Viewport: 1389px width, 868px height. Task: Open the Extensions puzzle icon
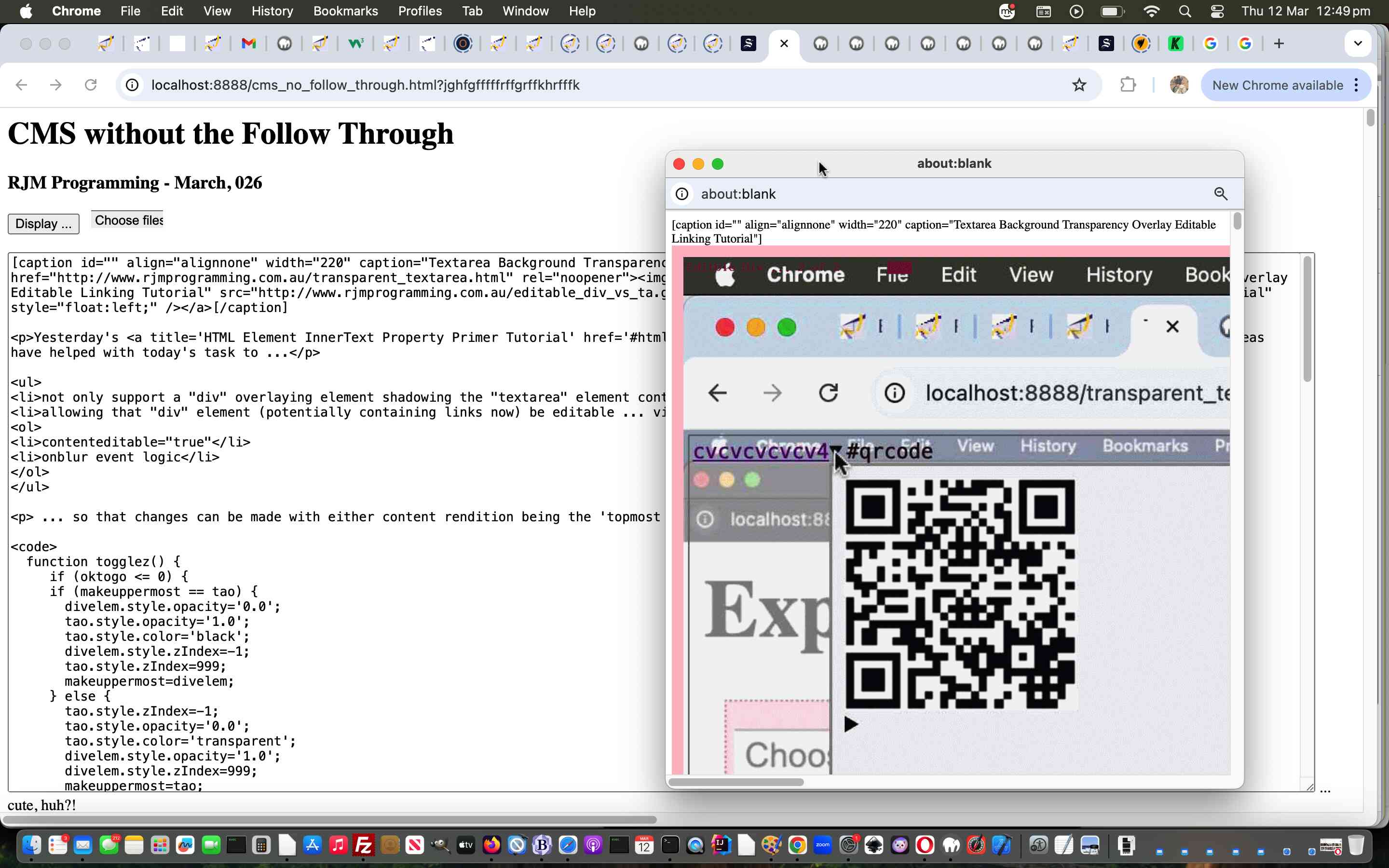(x=1128, y=85)
